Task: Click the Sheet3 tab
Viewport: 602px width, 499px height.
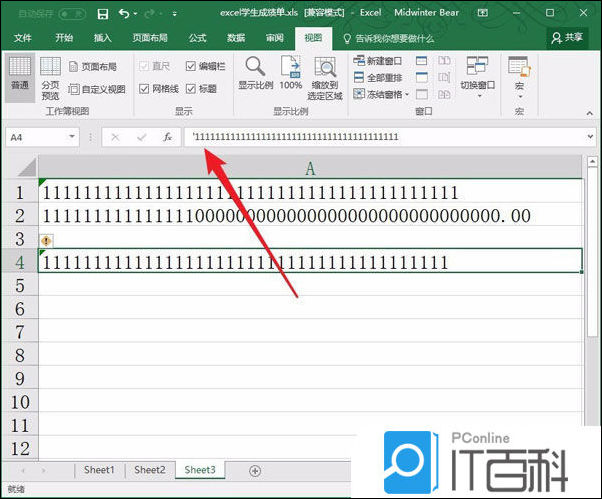Action: point(200,470)
